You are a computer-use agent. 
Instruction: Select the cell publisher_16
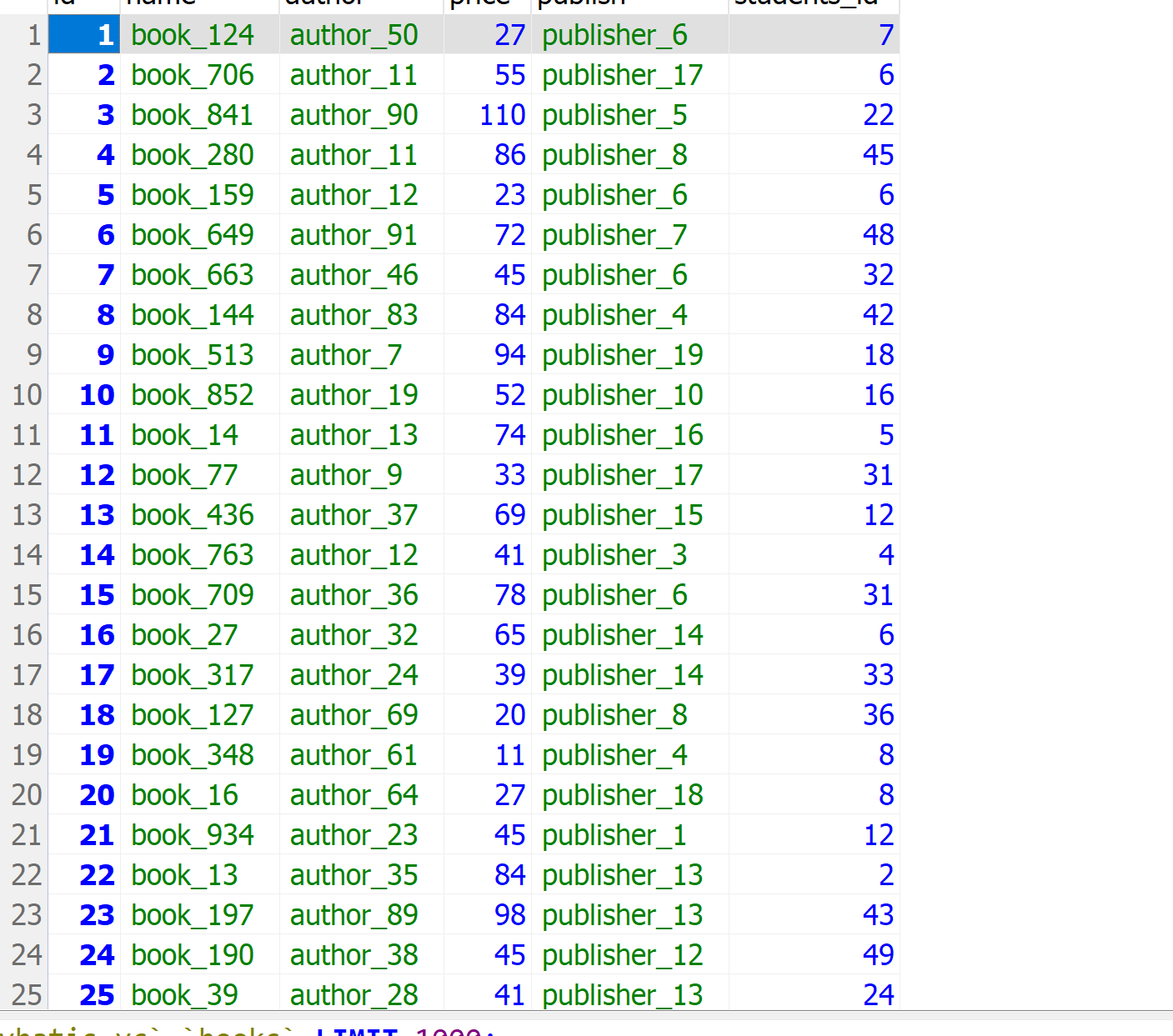629,434
